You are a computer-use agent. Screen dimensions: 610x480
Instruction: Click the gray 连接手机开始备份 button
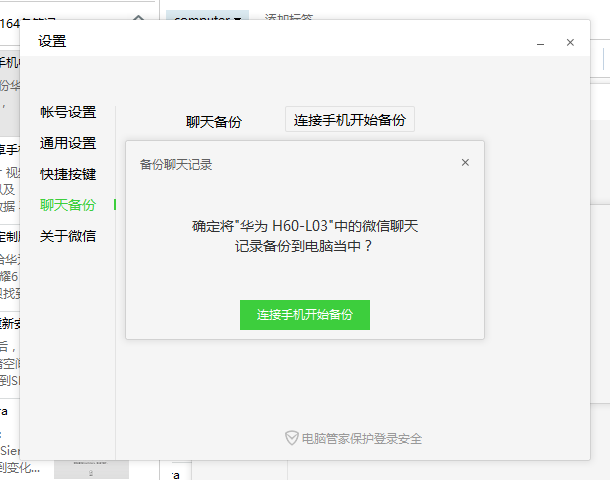[x=350, y=119]
